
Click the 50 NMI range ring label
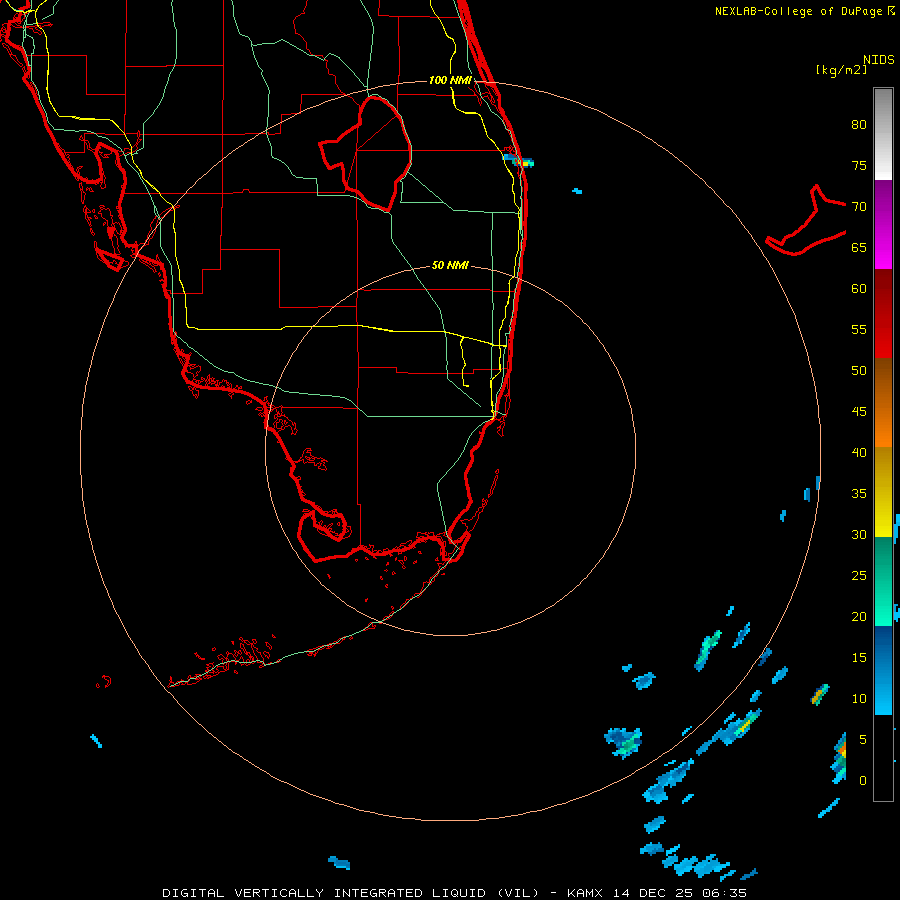coord(450,265)
